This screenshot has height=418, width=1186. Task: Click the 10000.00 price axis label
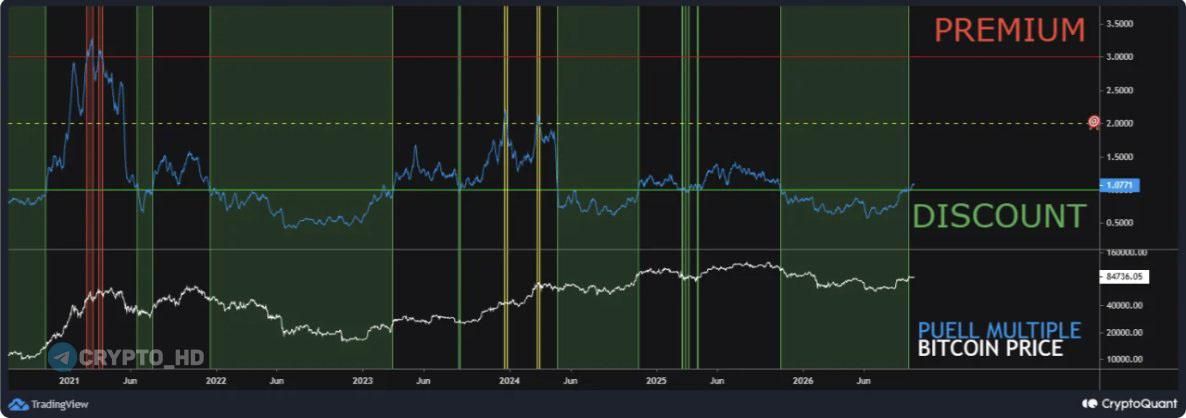point(1125,359)
